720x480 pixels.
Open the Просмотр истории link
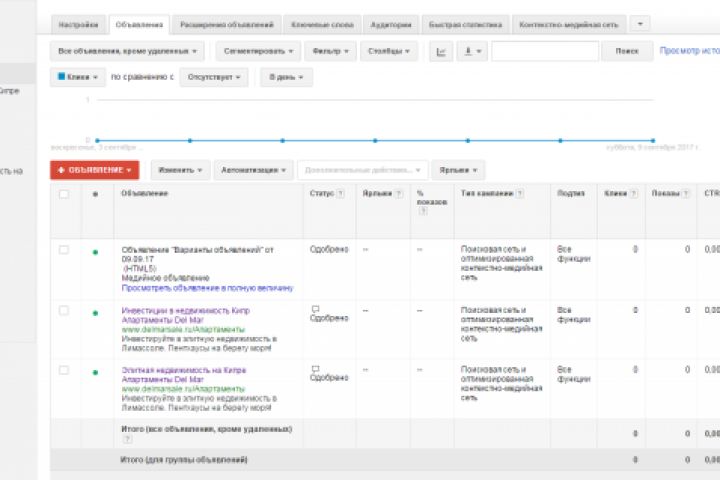tap(690, 51)
